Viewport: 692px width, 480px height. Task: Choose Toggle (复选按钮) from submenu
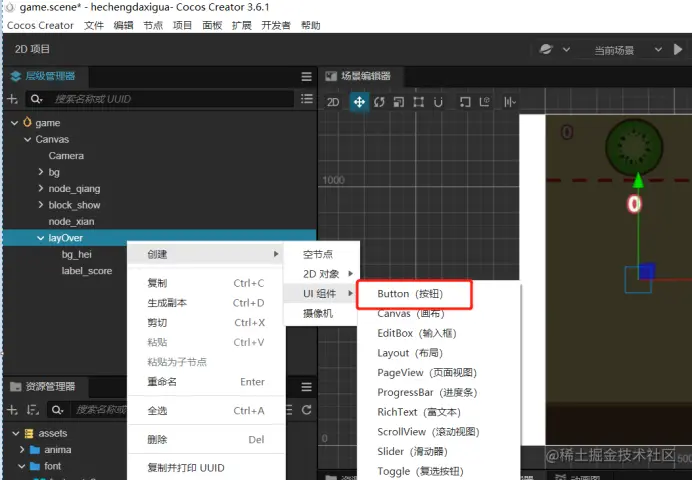pos(421,471)
